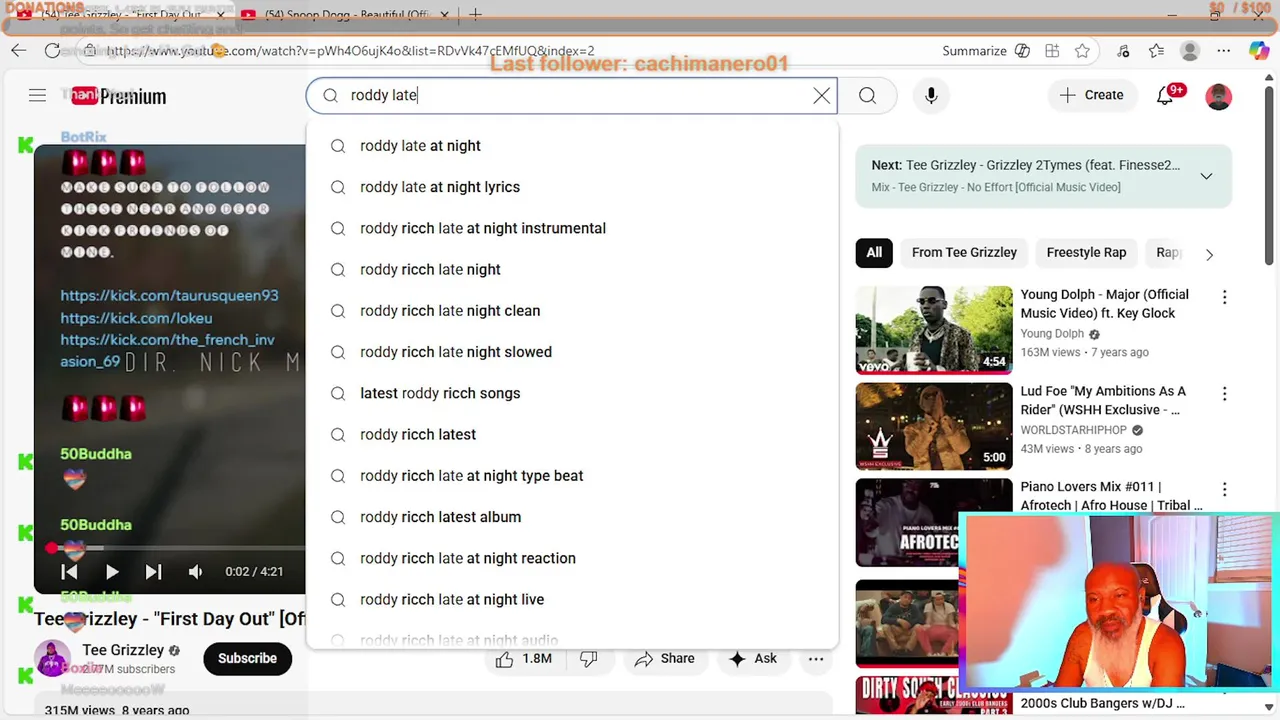Open the Create menu
This screenshot has height=720, width=1280.
pyautogui.click(x=1091, y=95)
